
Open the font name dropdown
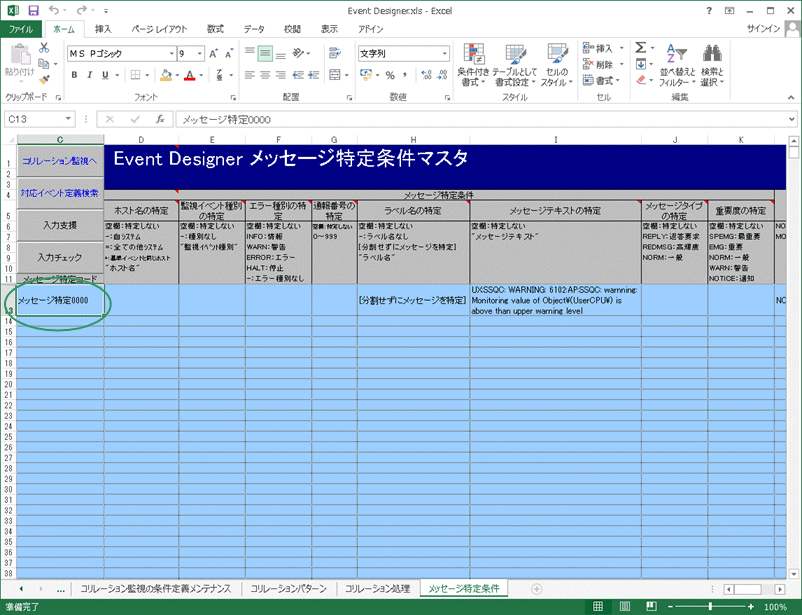[x=172, y=53]
